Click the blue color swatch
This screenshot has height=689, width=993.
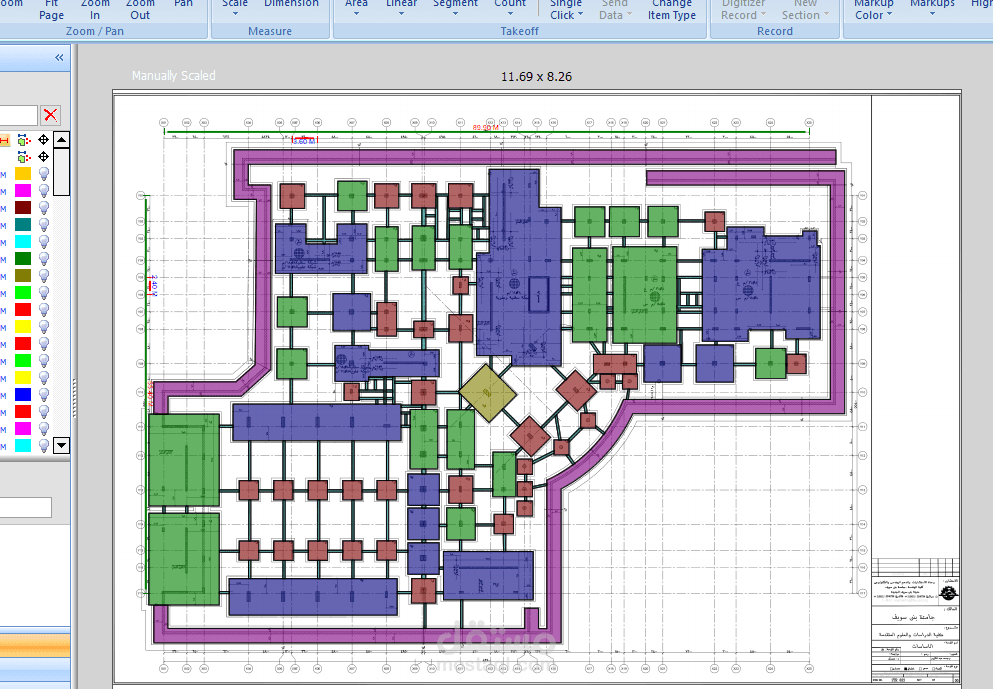tap(23, 395)
